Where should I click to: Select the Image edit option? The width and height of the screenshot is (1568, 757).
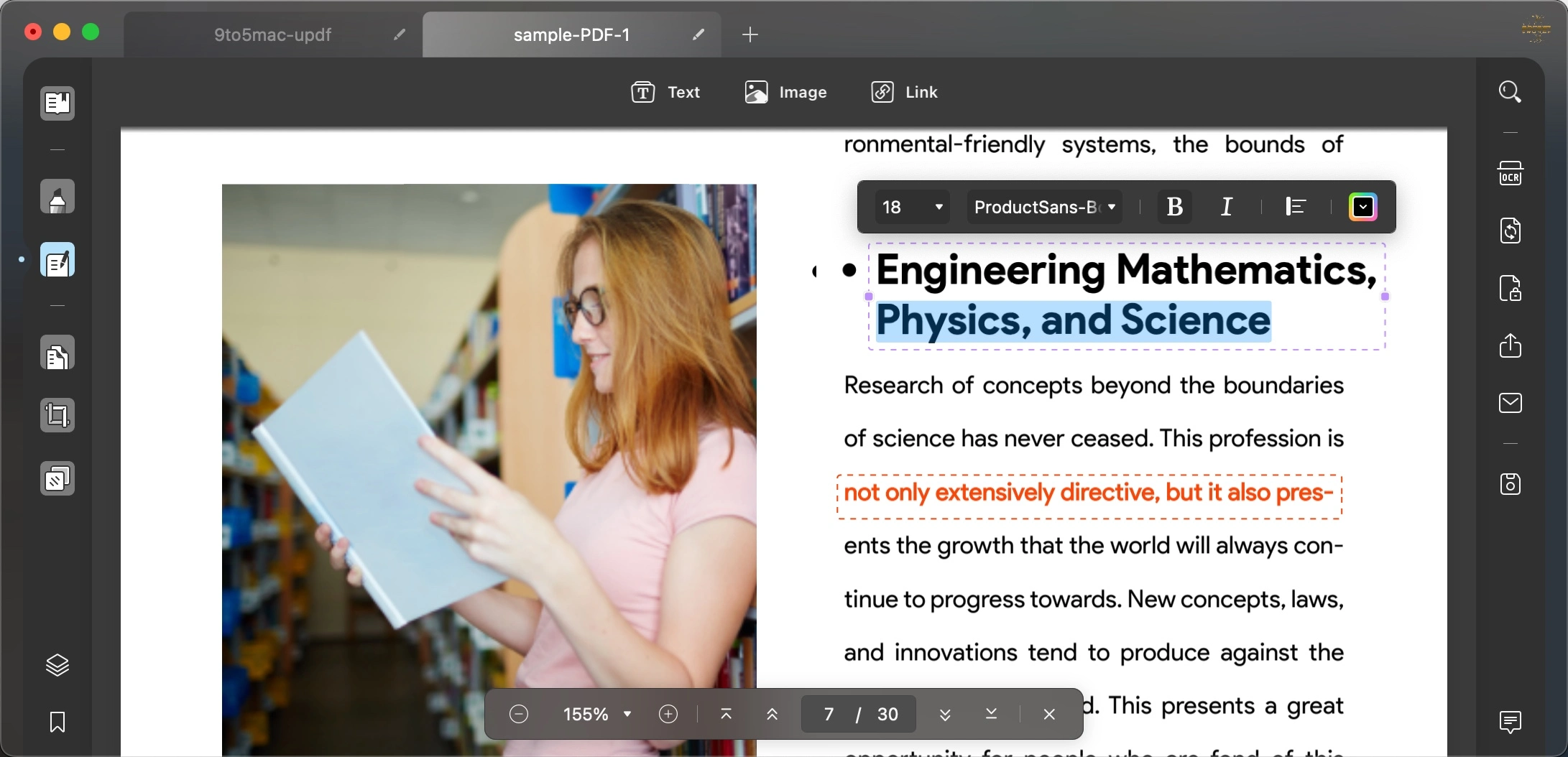[x=785, y=92]
